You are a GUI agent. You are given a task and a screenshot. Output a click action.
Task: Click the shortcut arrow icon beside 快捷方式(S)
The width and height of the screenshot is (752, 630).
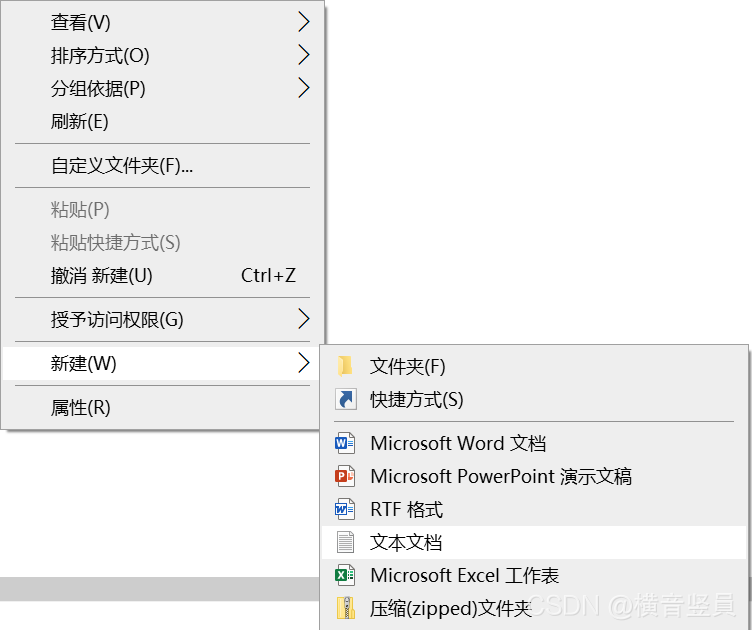pyautogui.click(x=345, y=399)
